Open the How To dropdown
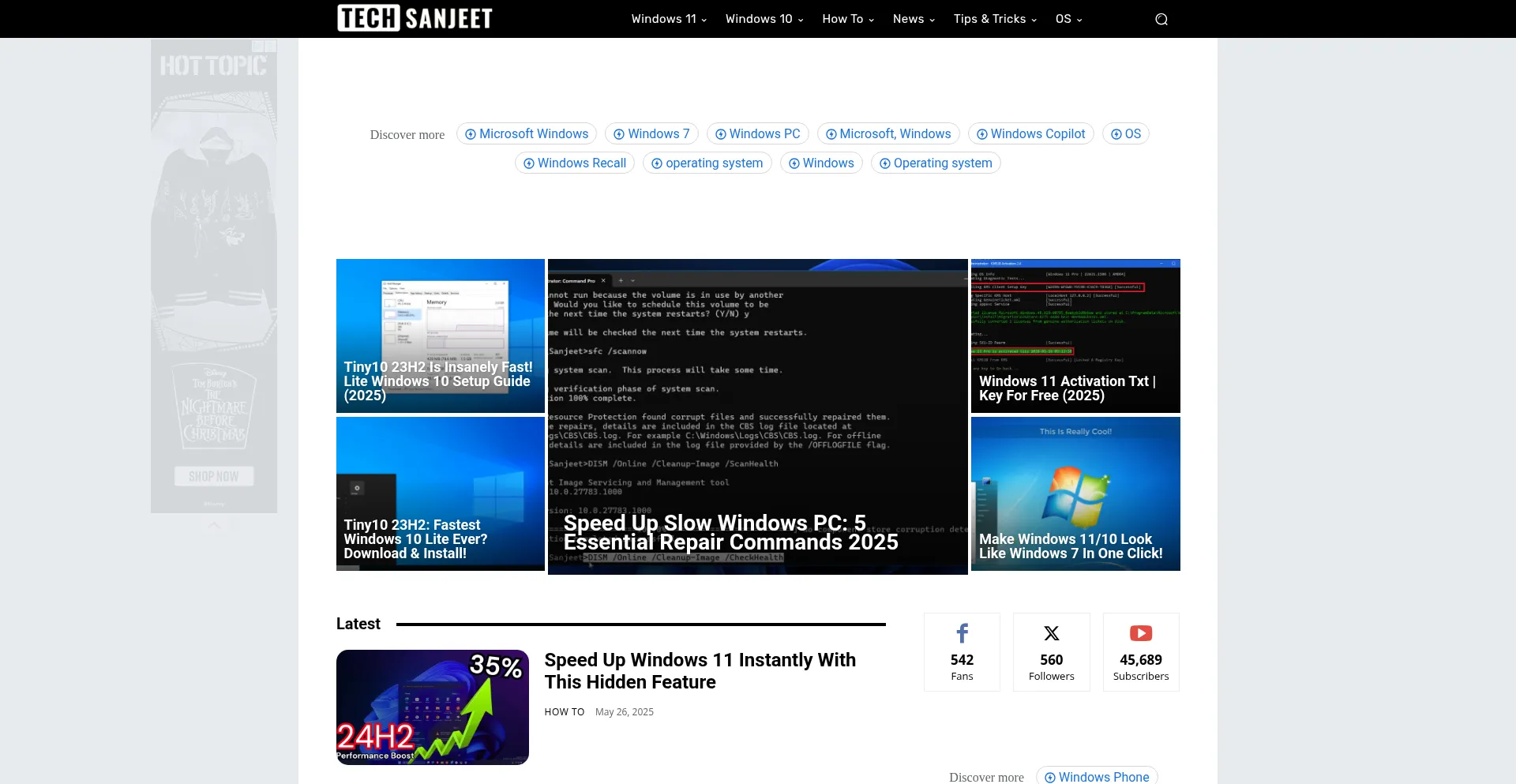The width and height of the screenshot is (1516, 784). pyautogui.click(x=847, y=19)
